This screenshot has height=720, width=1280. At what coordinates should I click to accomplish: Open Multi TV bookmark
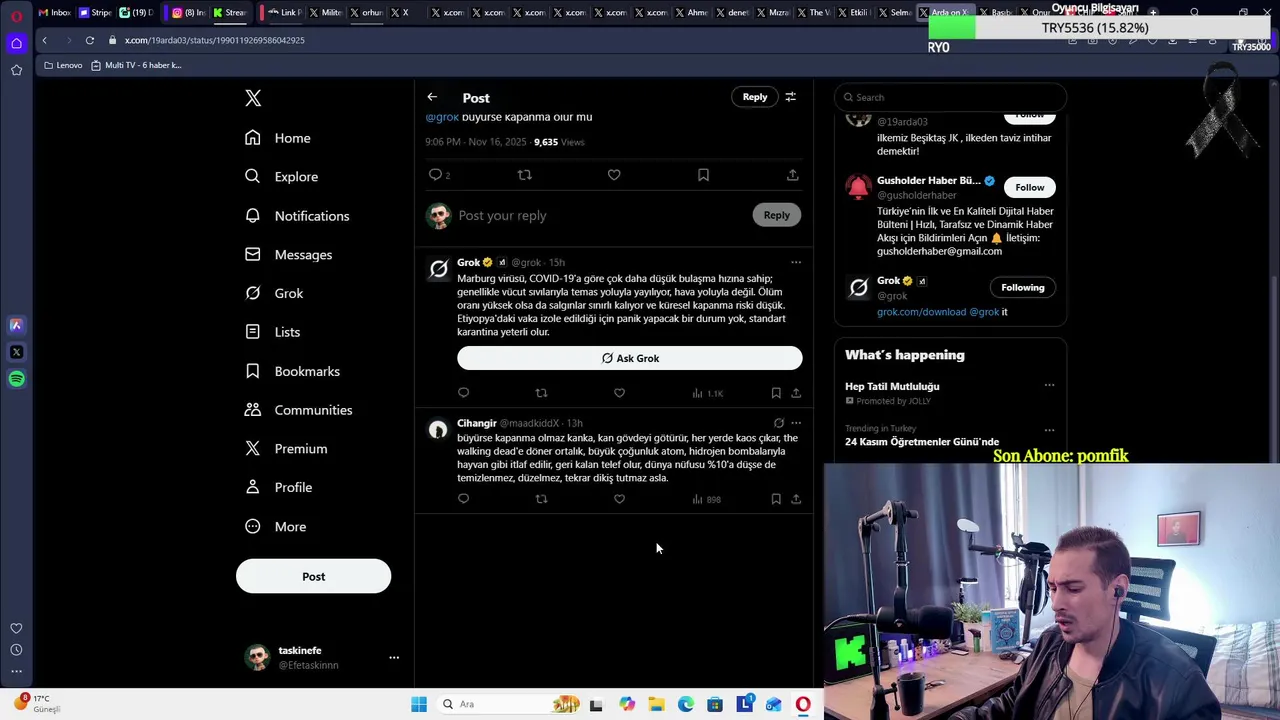click(136, 65)
